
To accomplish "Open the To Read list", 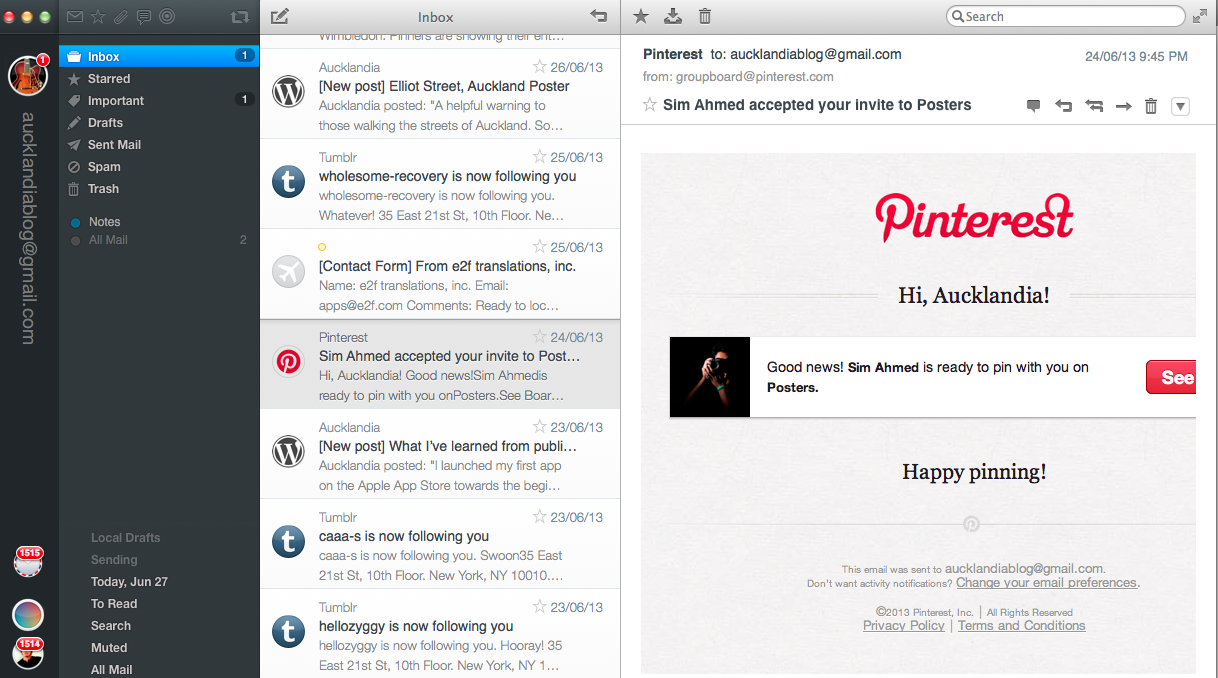I will [x=114, y=604].
